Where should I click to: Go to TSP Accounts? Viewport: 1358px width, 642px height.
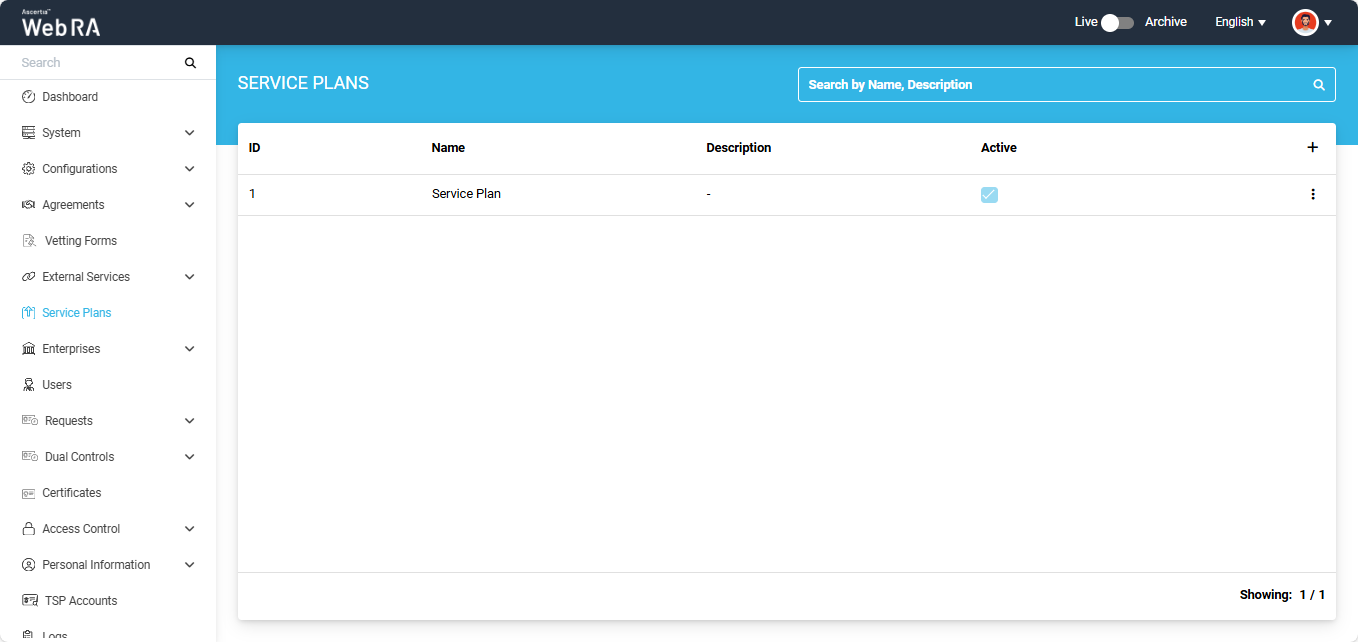(x=80, y=601)
